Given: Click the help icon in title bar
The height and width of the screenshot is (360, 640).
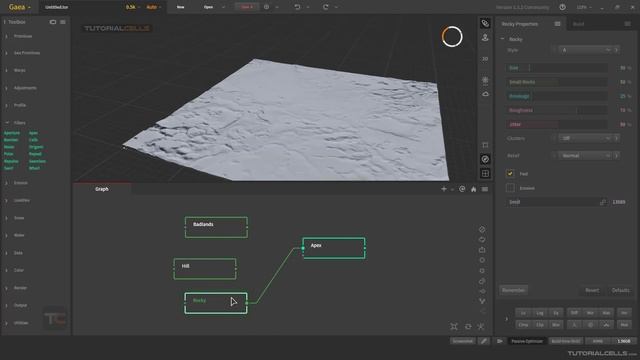Looking at the screenshot, I should tap(562, 7).
